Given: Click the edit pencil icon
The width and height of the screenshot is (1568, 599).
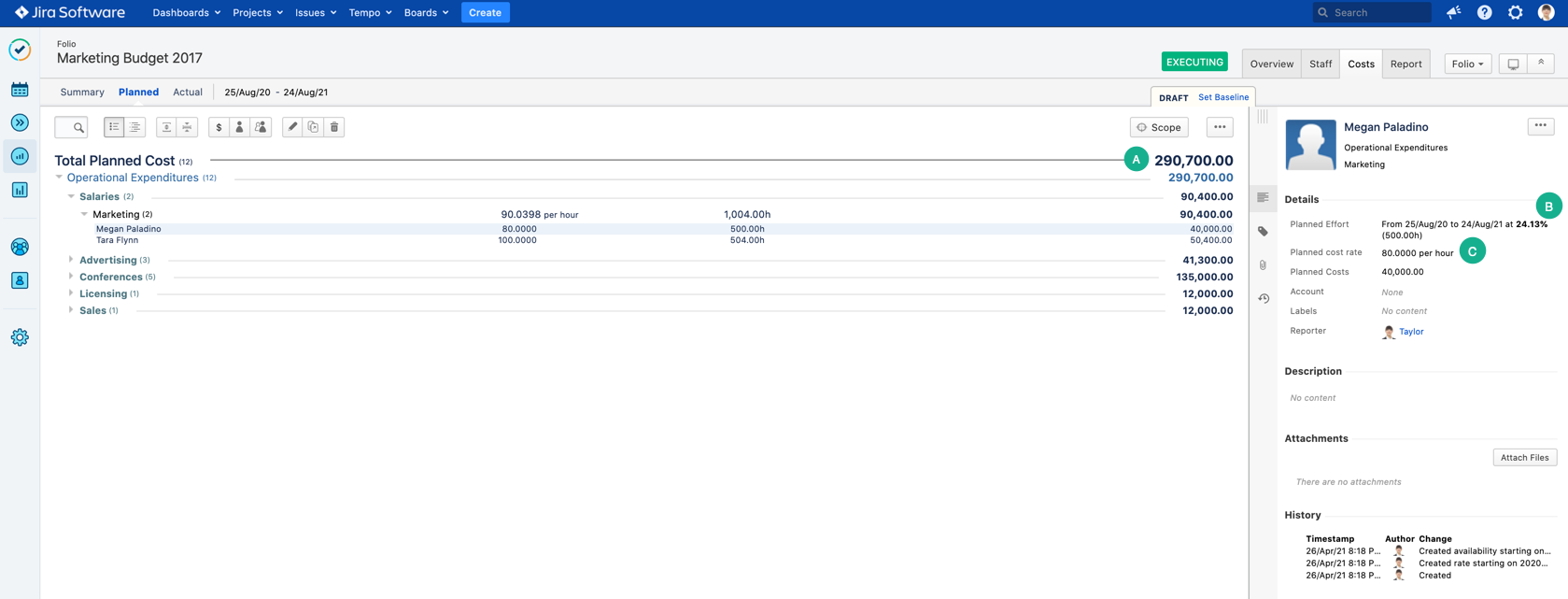Looking at the screenshot, I should click(292, 127).
